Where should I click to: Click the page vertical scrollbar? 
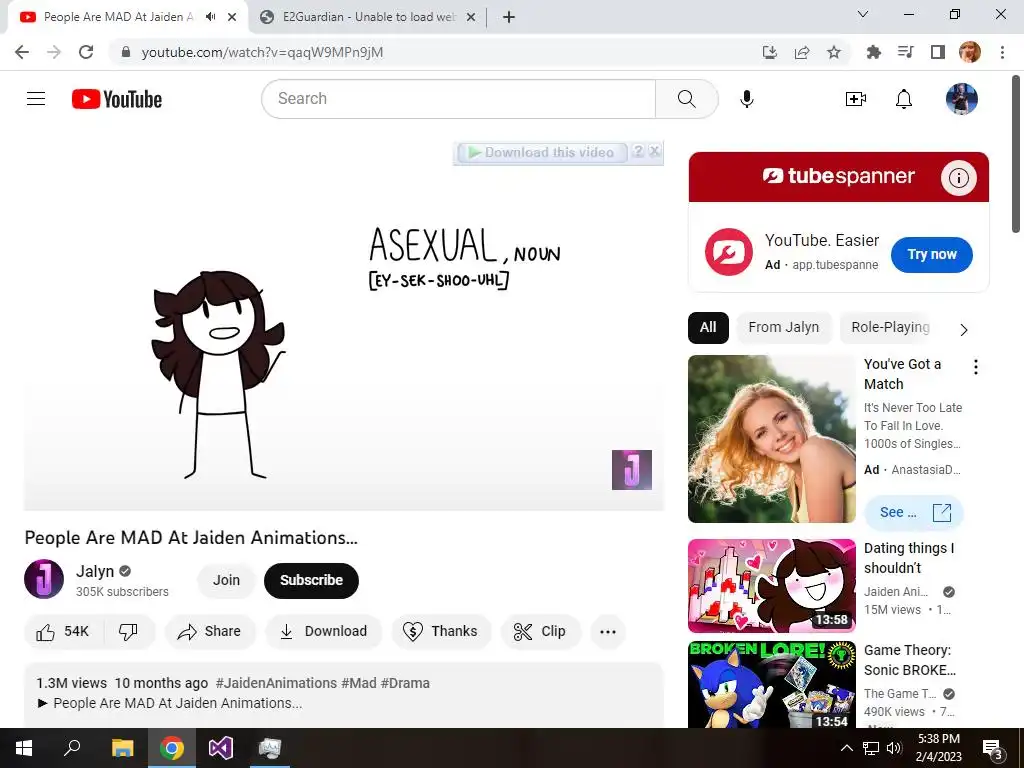(x=1017, y=153)
